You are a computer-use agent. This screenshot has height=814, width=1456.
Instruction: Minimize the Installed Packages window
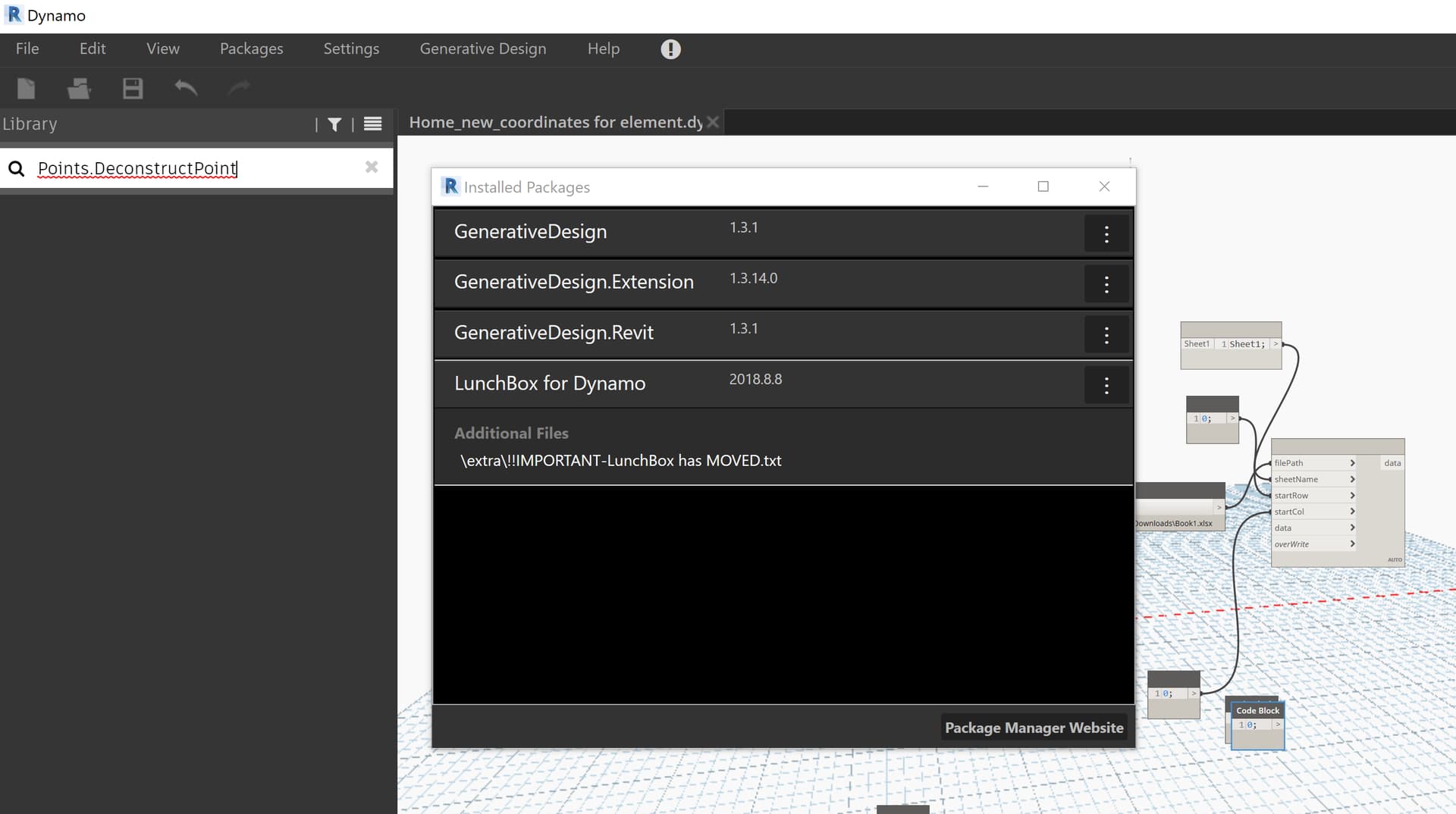point(983,186)
